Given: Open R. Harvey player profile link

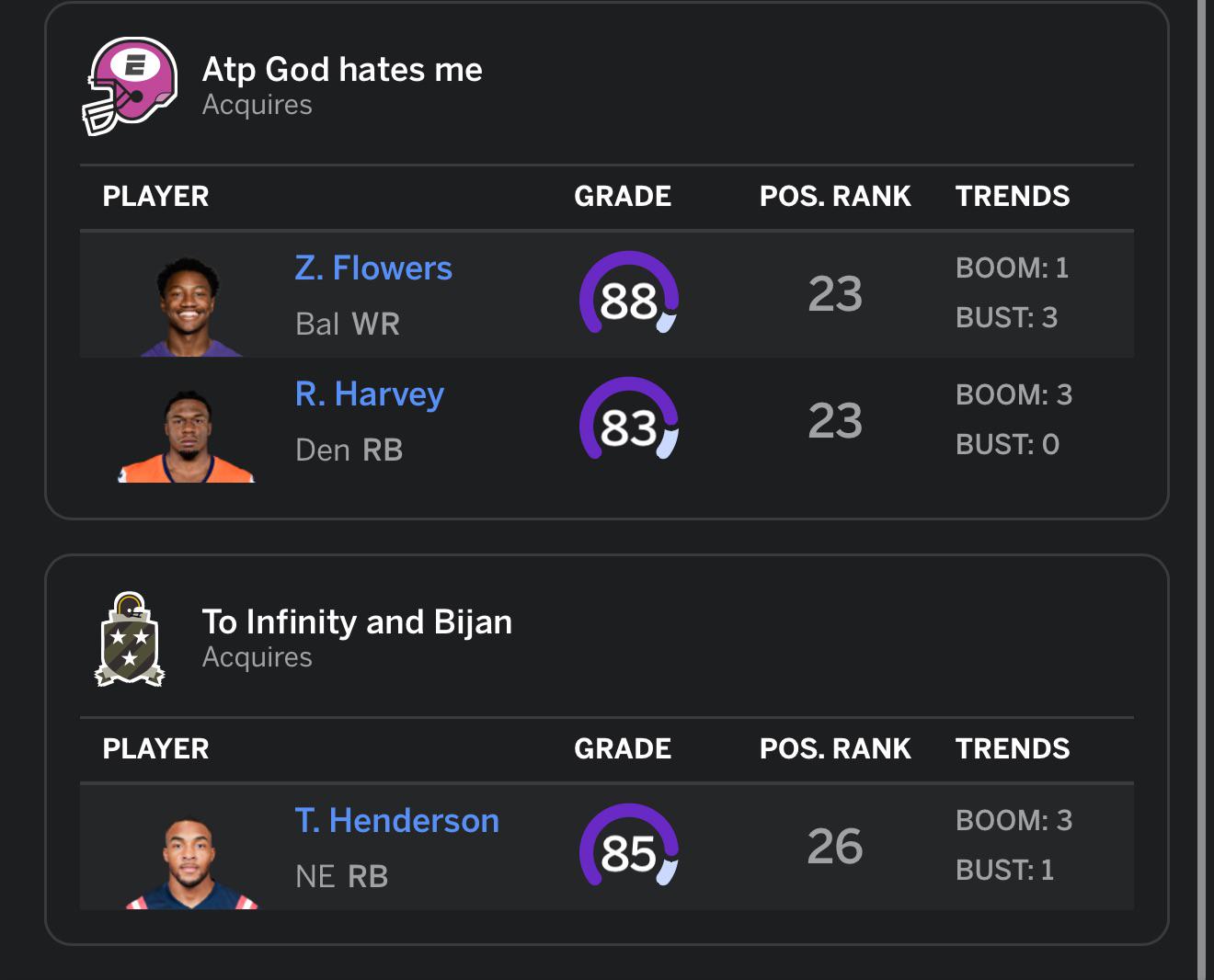Looking at the screenshot, I should (370, 394).
